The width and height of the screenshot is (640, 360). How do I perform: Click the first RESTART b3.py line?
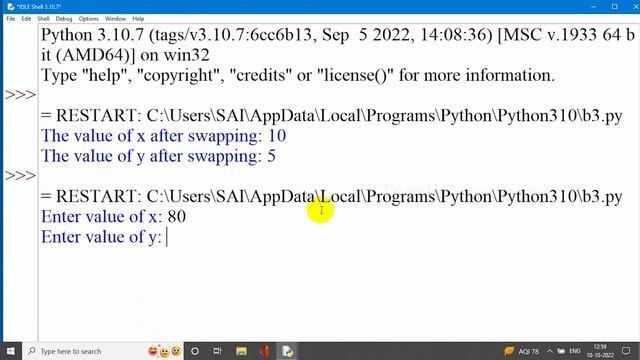tap(331, 116)
